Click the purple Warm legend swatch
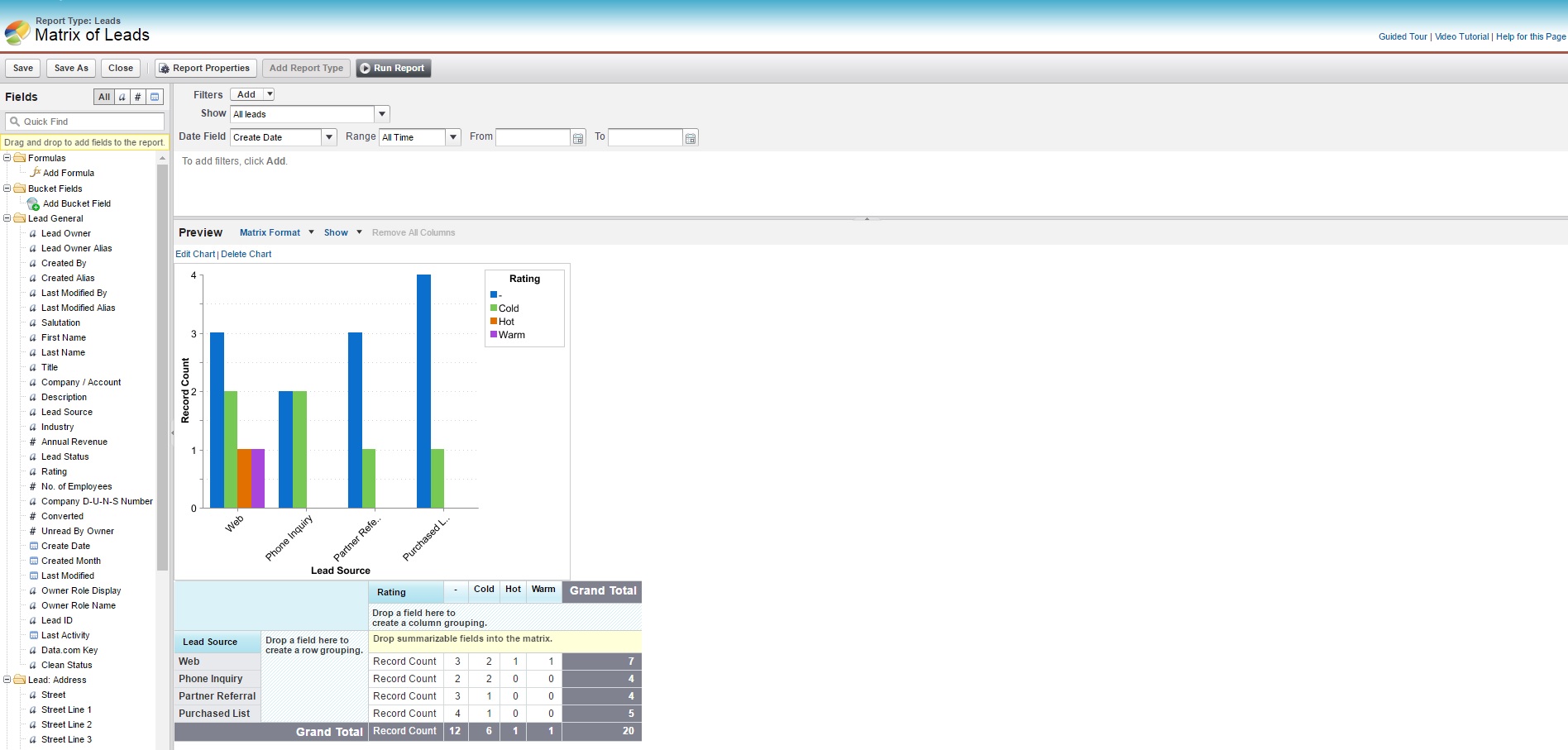The height and width of the screenshot is (750, 1568). pos(494,334)
